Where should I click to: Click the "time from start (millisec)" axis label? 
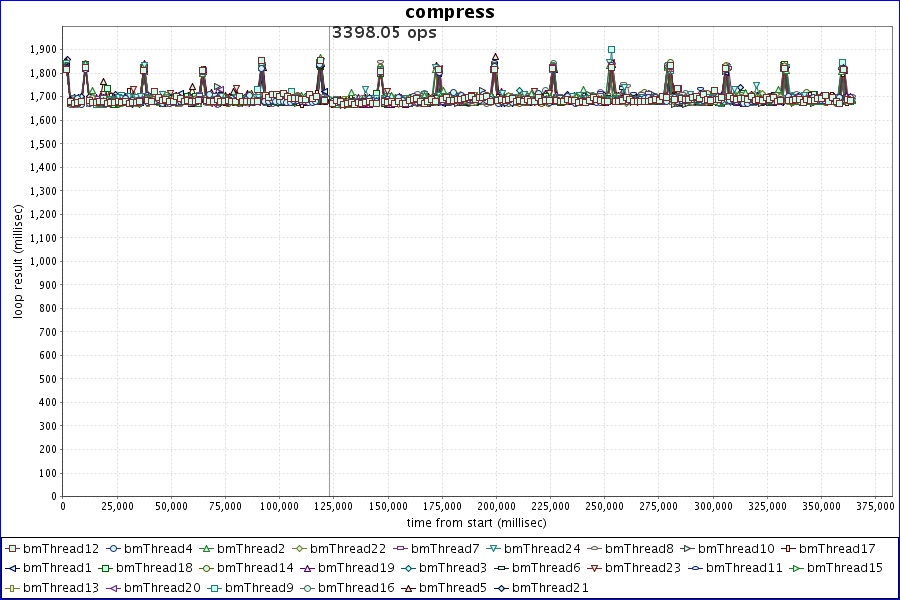(x=476, y=523)
